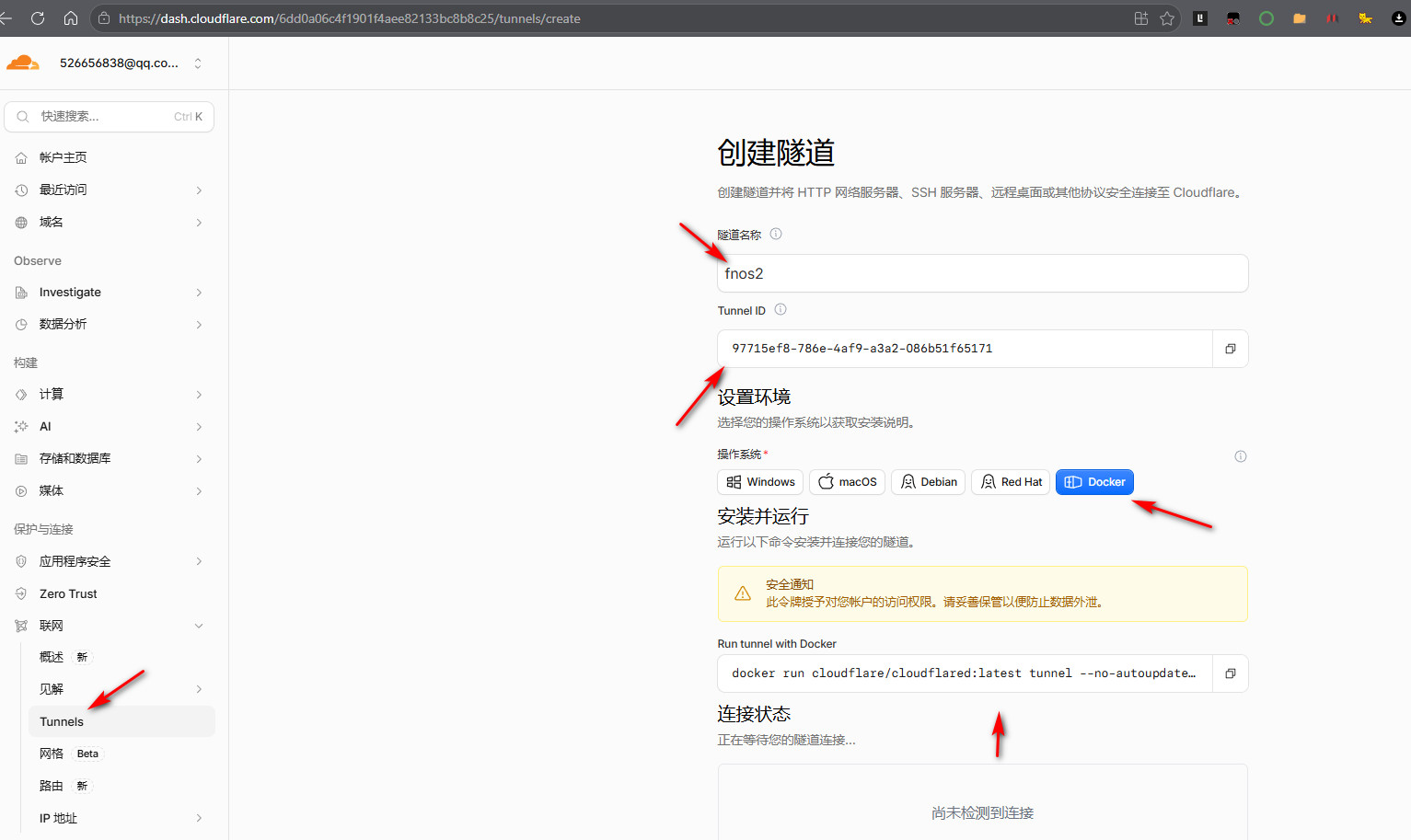The image size is (1411, 840).
Task: Select macOS as operating system
Action: [848, 482]
